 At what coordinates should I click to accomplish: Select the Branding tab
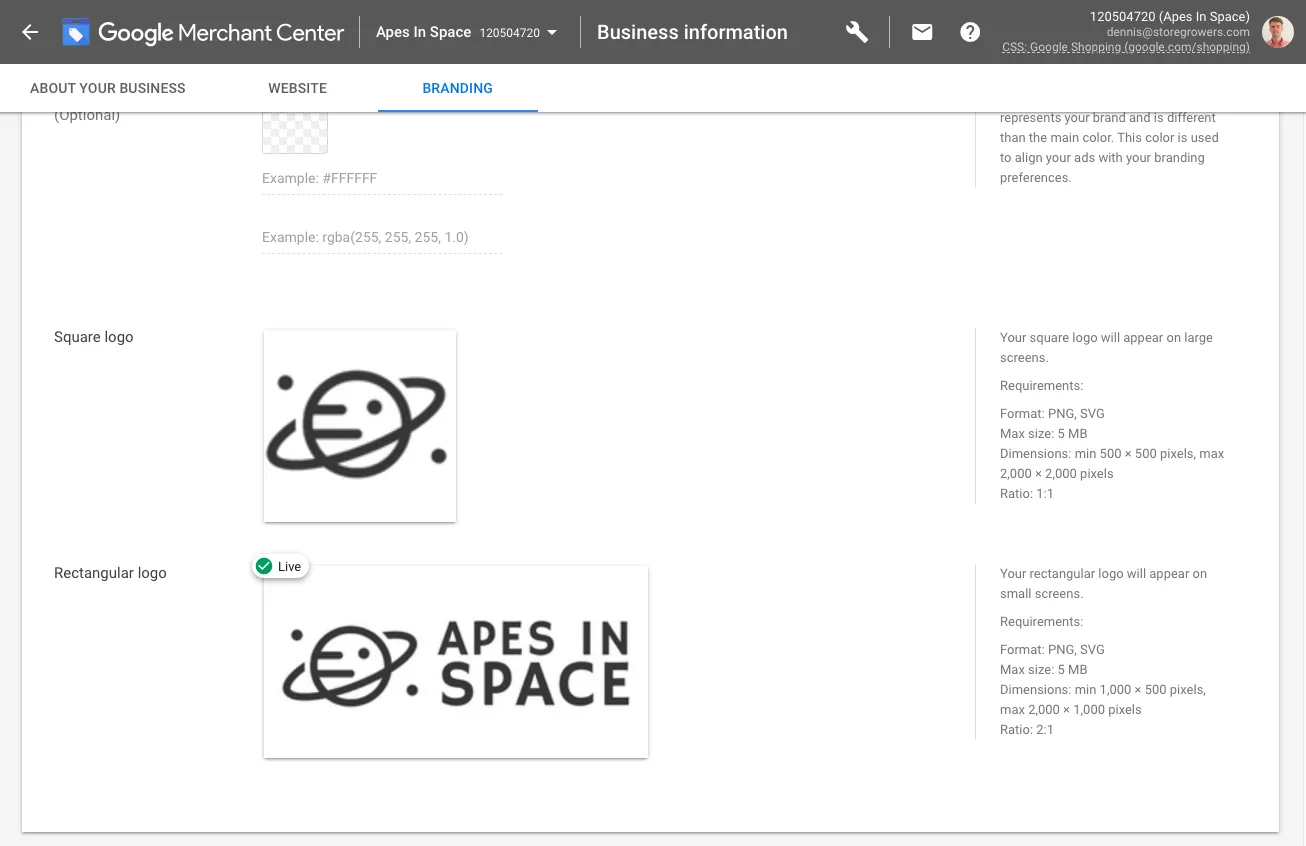tap(457, 88)
